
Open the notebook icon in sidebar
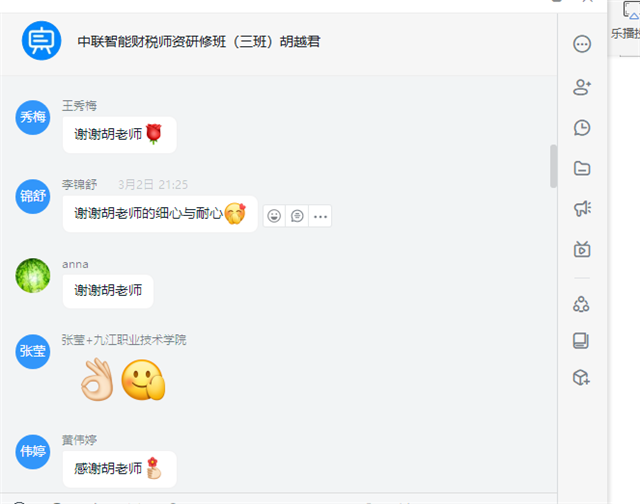[x=581, y=341]
